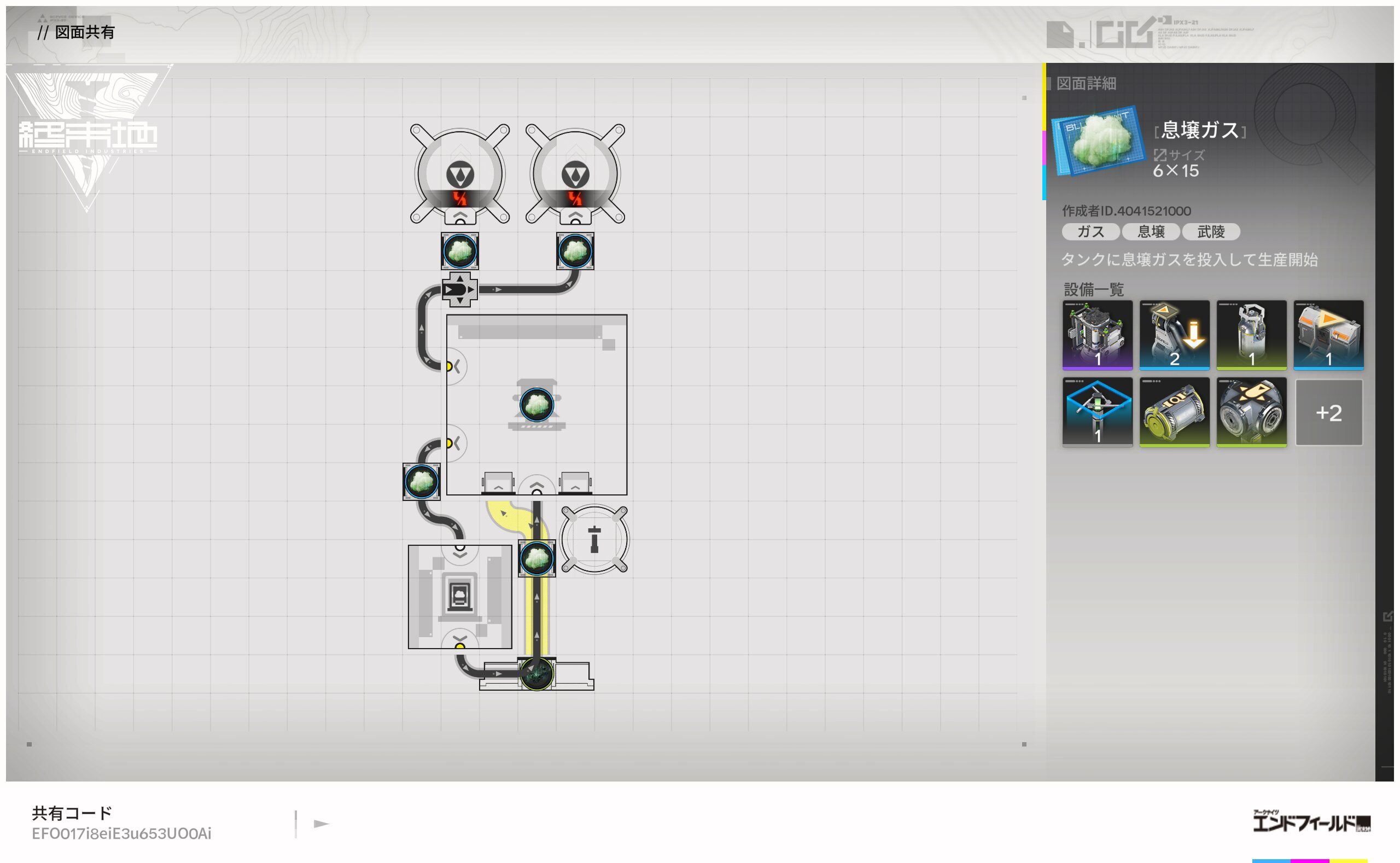Screen dimensions: 1400x863
Task: Select the orange crate equipment tile
Action: (1329, 335)
